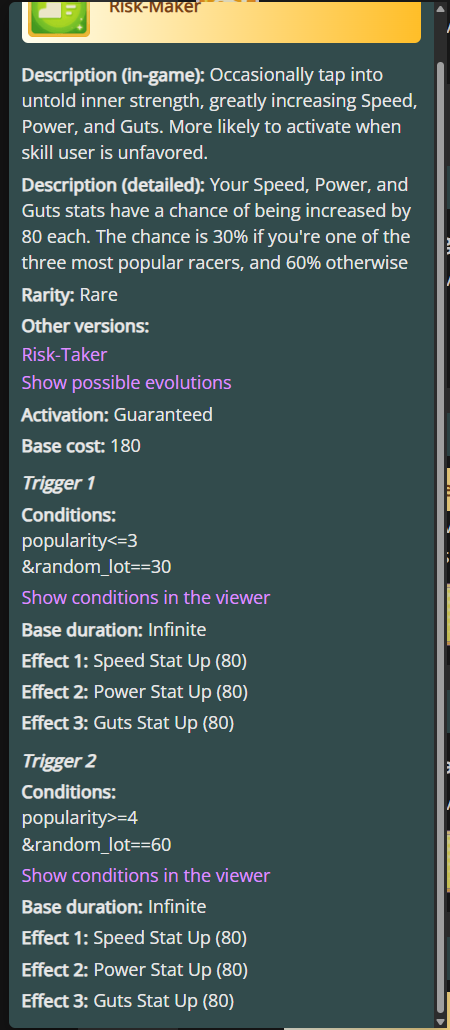Screen dimensions: 450x1030
Task: Click the popularity>=4 condition text
Action: [x=79, y=818]
